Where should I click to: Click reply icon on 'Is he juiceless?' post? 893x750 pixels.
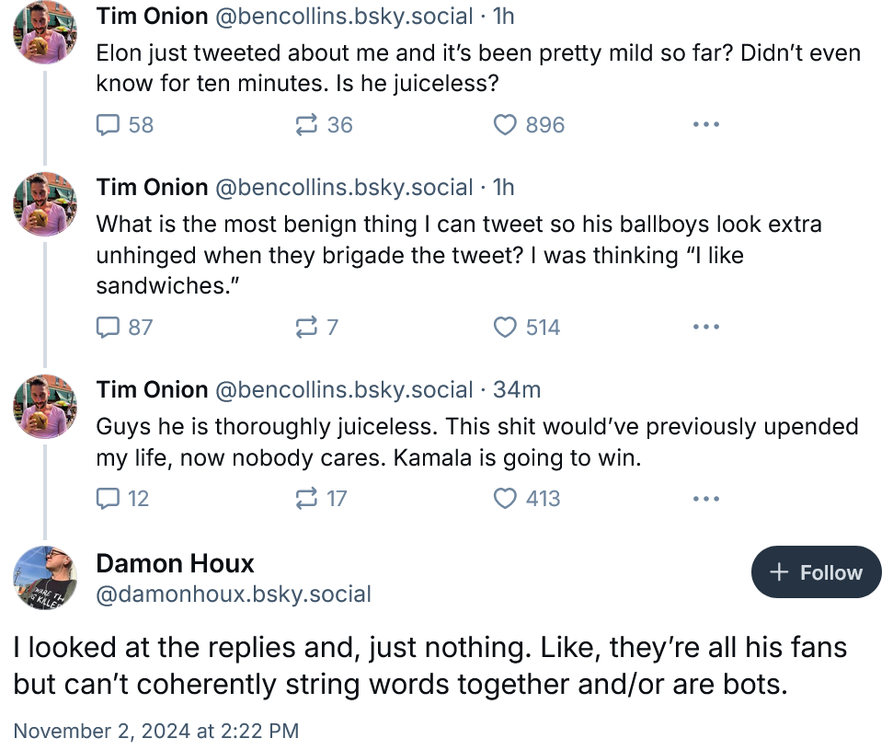click(108, 125)
